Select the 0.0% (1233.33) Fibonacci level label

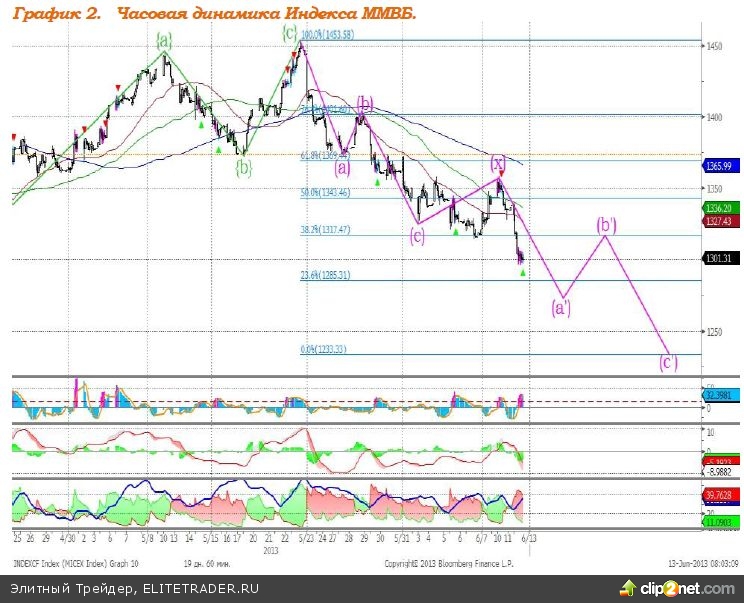pos(326,349)
